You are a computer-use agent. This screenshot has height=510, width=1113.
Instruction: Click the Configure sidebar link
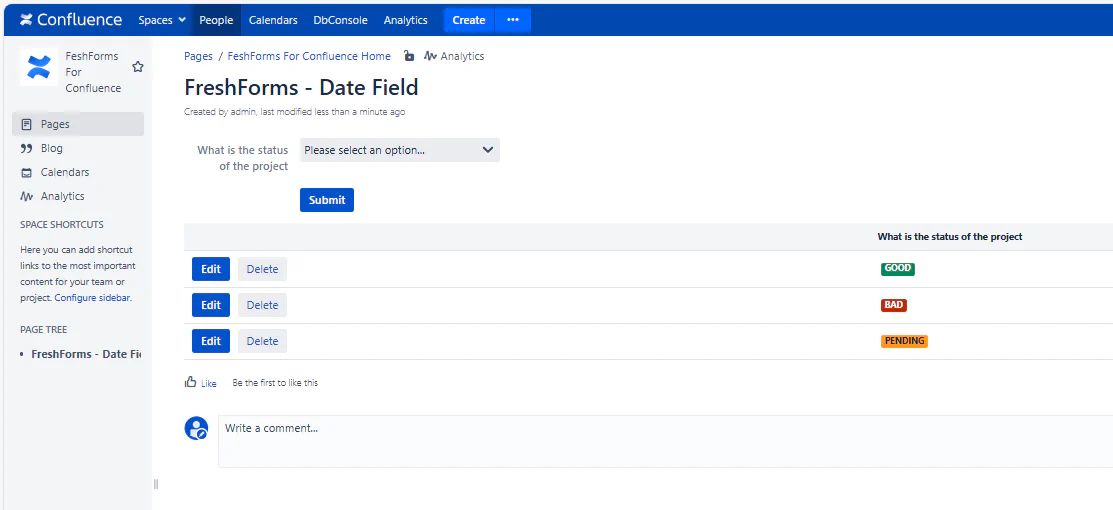click(x=92, y=298)
